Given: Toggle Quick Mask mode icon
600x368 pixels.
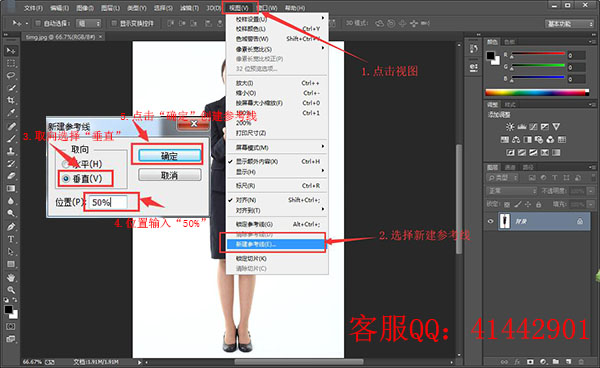Looking at the screenshot, I should 10,326.
